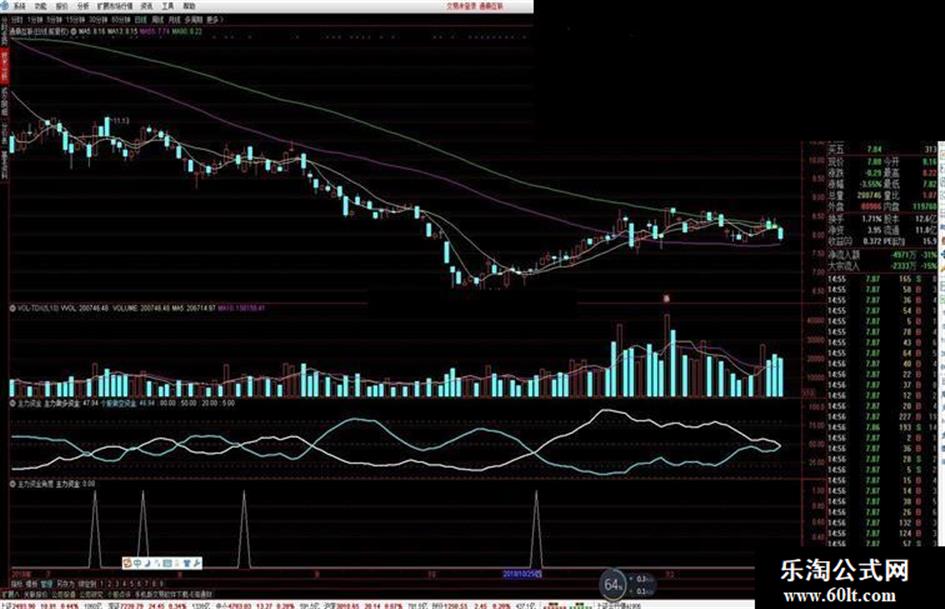
Task: Click the 净流入额 row
Action: point(882,254)
